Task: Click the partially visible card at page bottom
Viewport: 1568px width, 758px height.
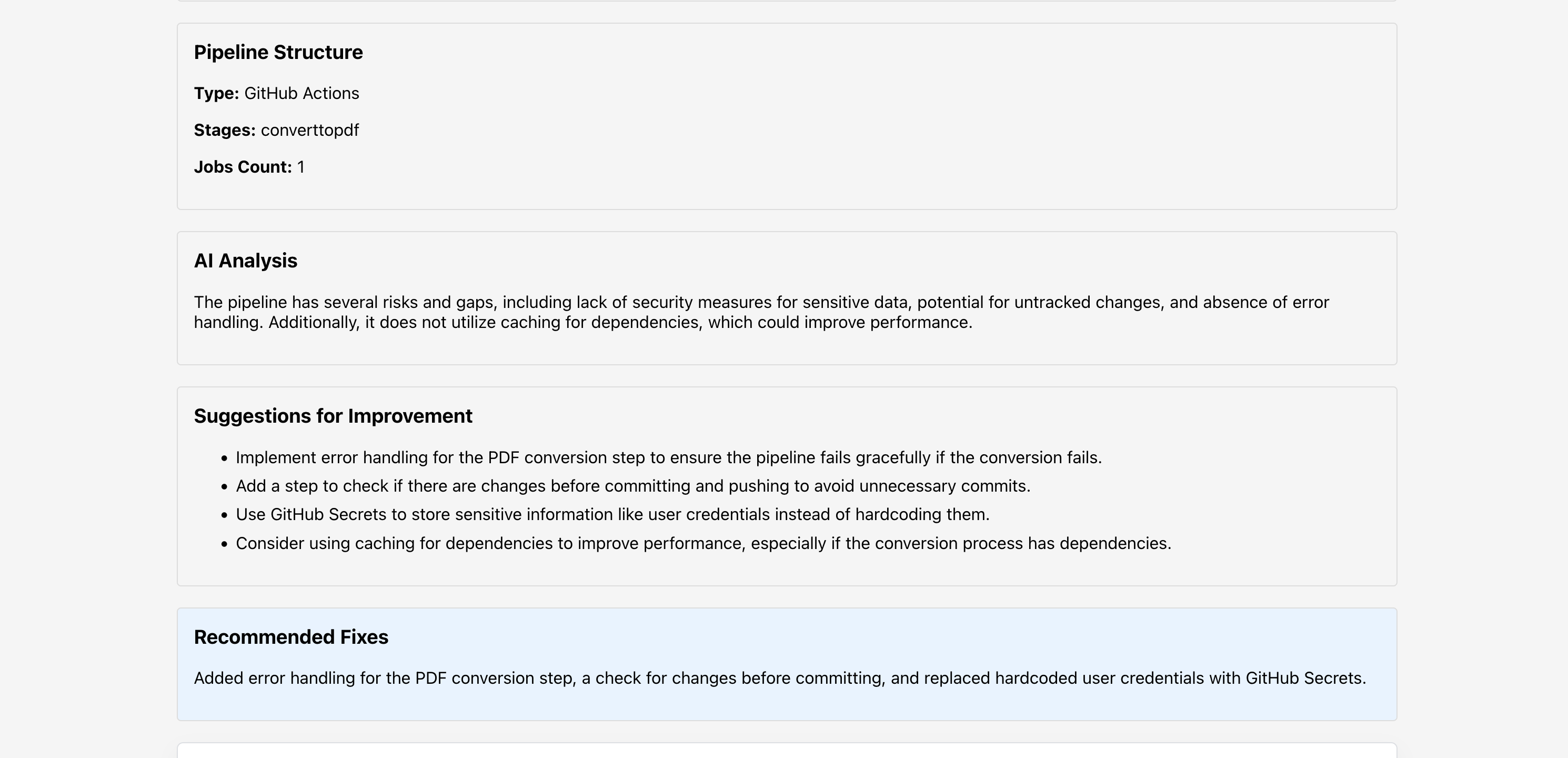Action: (x=787, y=751)
